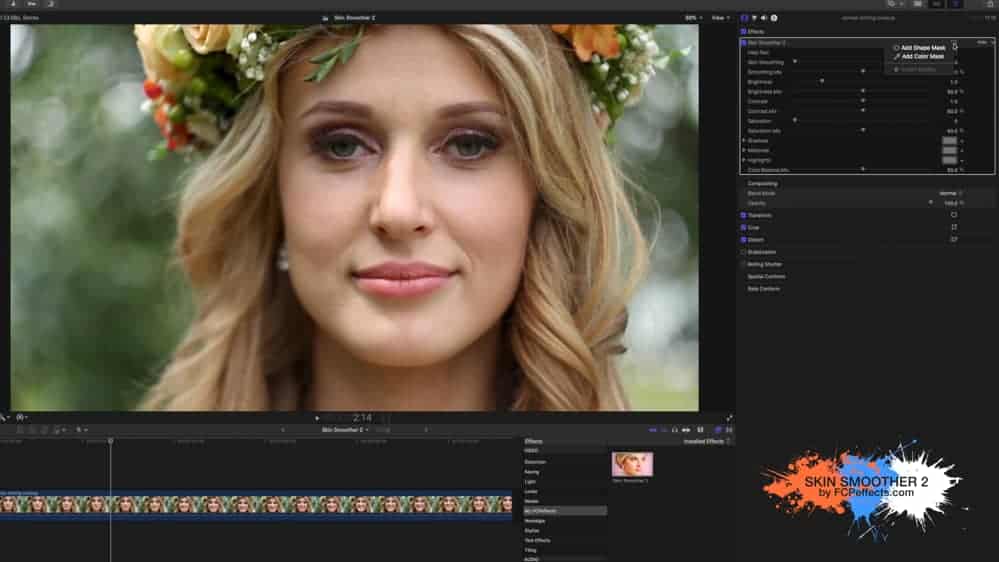Toggle audio skimming headphone icon

click(675, 430)
